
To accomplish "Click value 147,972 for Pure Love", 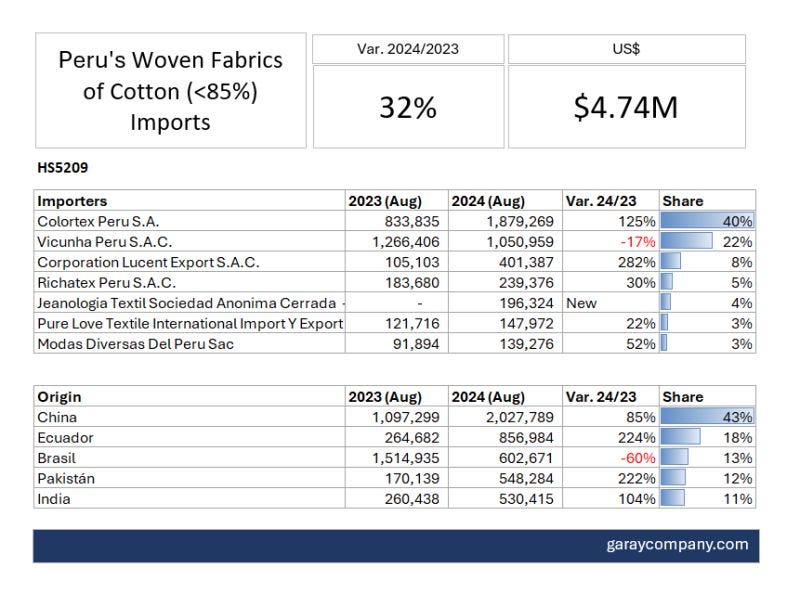I will (526, 324).
